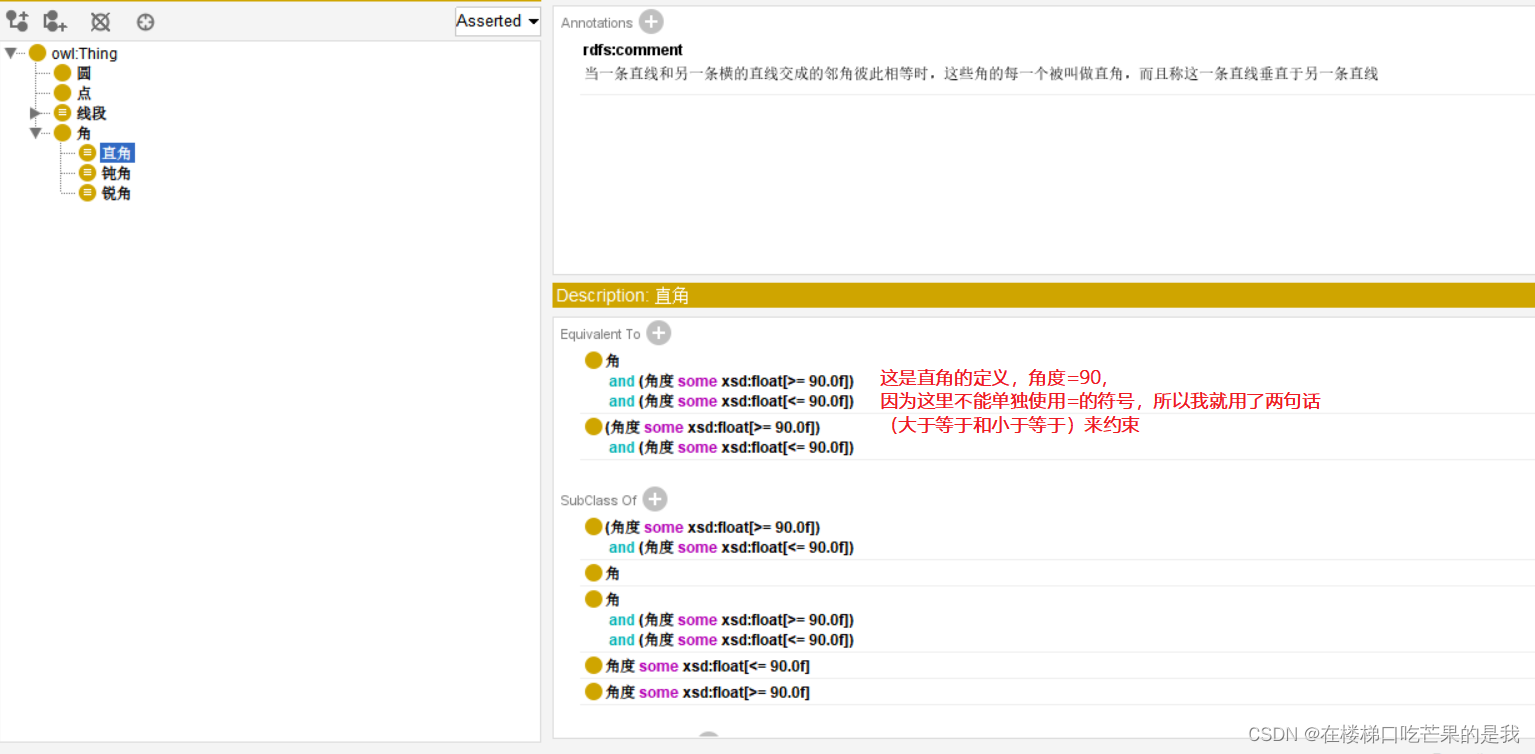Collapse the 角 class node
Image resolution: width=1535 pixels, height=754 pixels.
click(35, 133)
